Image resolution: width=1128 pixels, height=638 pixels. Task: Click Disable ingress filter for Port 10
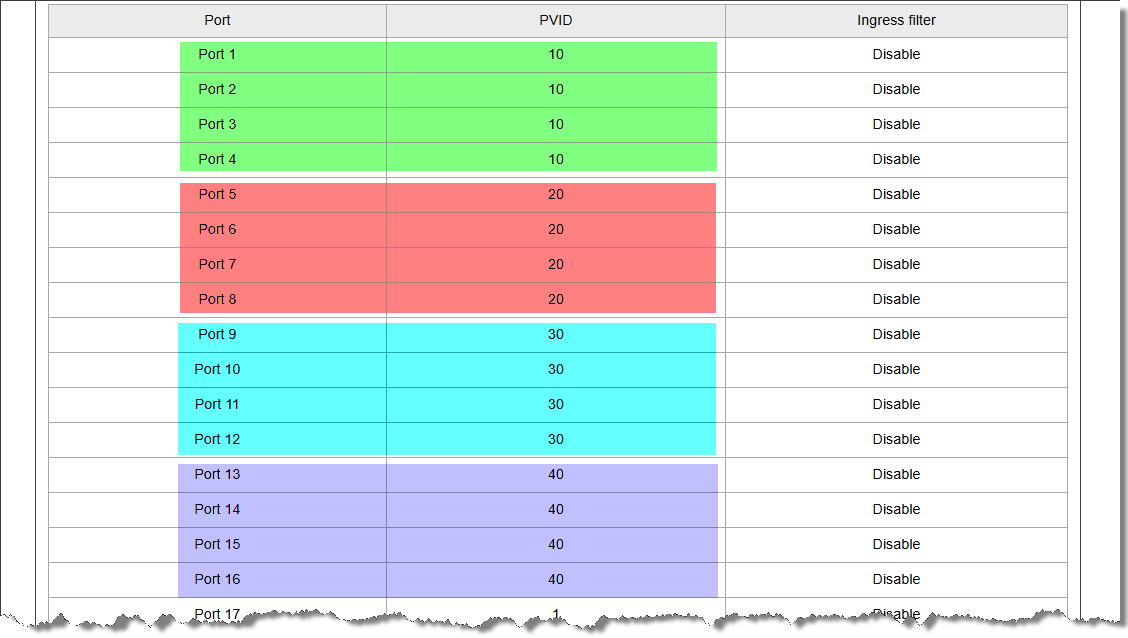[896, 370]
